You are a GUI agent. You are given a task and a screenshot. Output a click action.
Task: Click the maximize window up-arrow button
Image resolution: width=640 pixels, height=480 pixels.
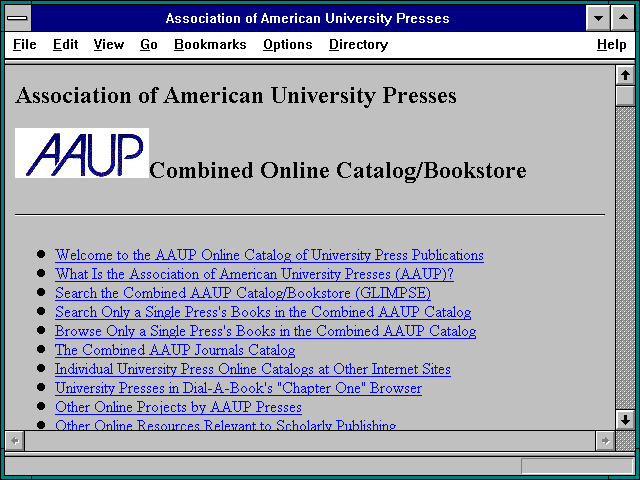623,18
